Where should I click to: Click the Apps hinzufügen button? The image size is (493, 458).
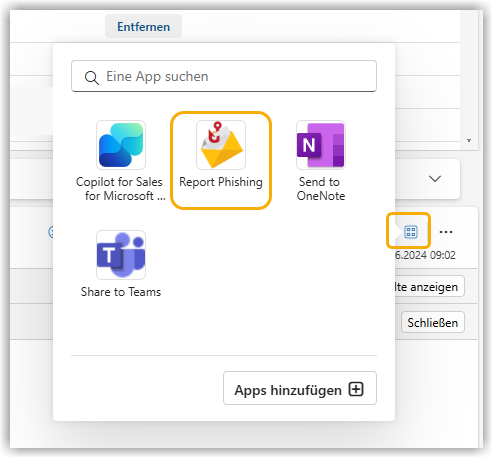300,388
